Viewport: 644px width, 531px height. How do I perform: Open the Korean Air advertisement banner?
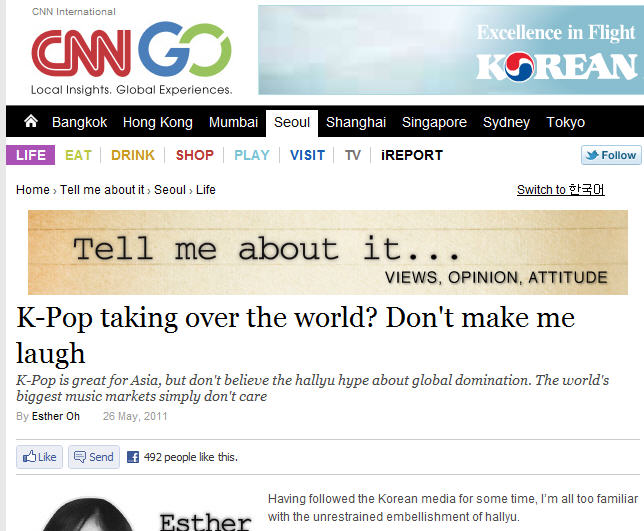tap(449, 50)
